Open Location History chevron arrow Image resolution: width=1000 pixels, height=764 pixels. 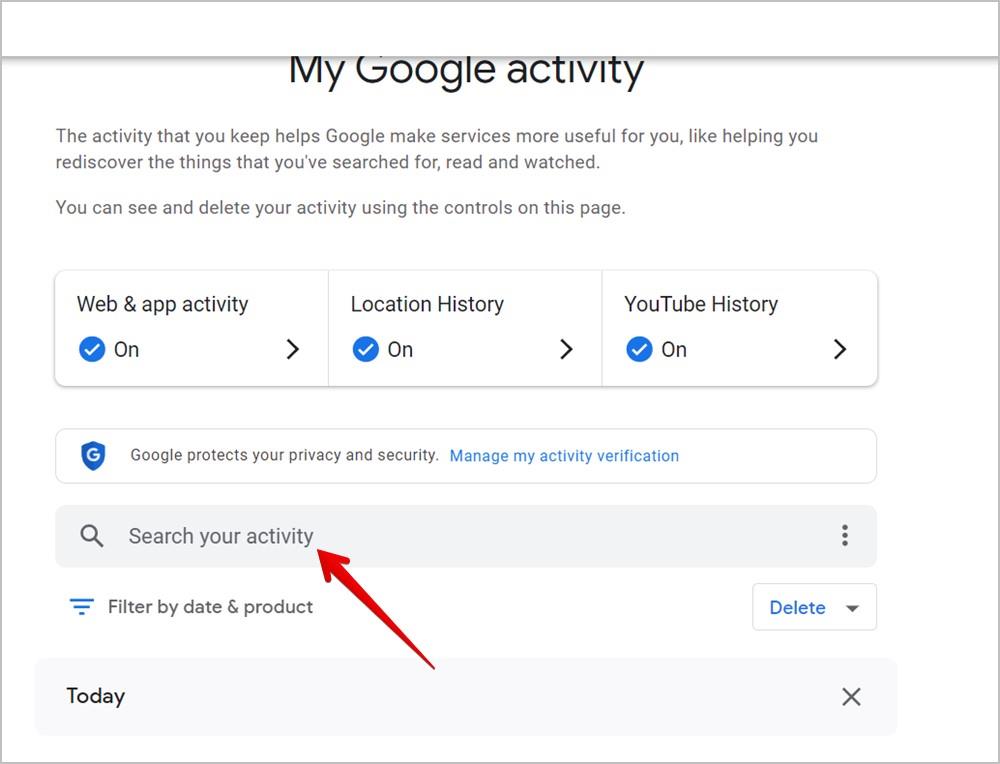[x=566, y=349]
